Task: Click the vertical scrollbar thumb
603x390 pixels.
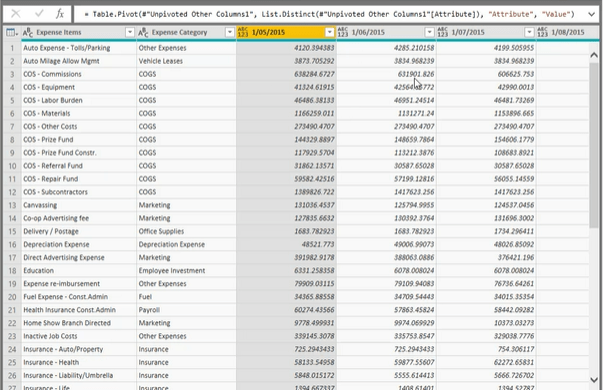Action: 594,144
